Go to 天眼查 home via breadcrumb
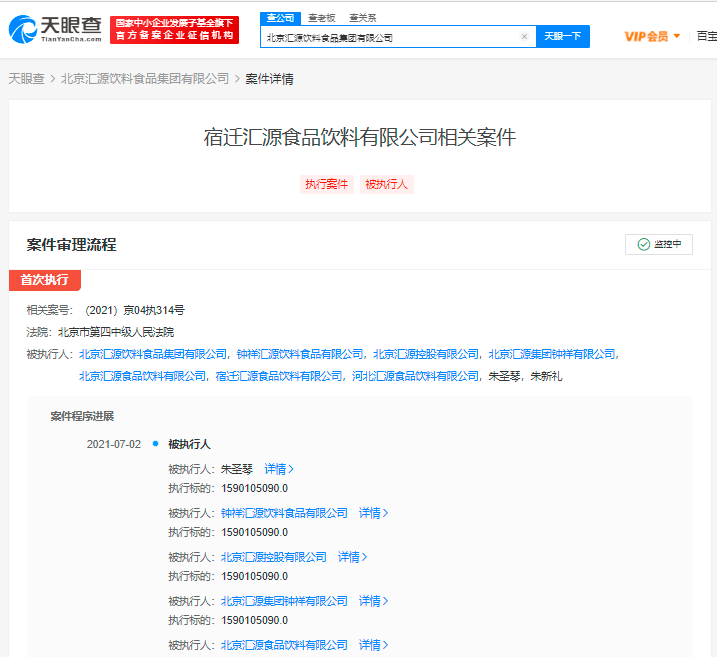 26,79
